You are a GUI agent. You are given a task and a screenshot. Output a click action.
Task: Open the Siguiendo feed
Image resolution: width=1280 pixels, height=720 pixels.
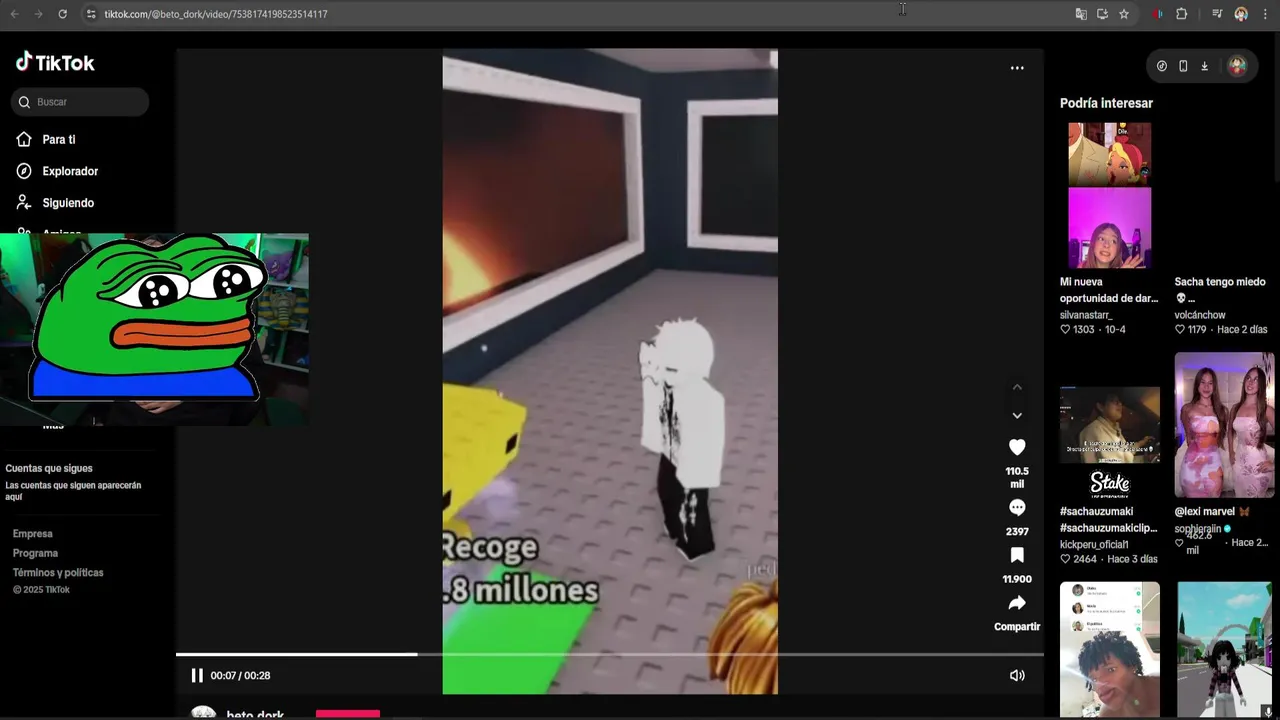pyautogui.click(x=68, y=203)
